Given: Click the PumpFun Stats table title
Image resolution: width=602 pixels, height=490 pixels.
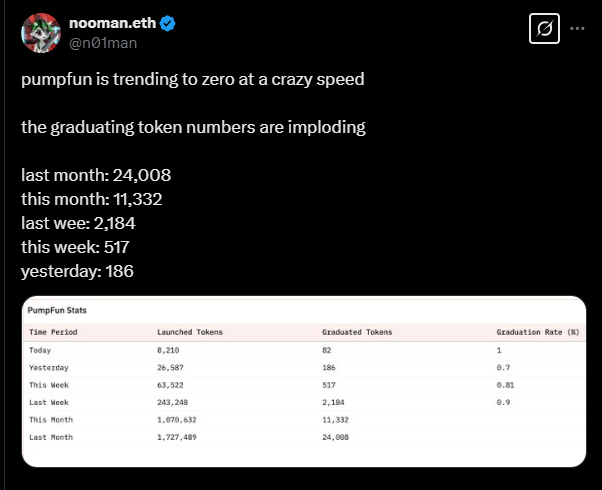Looking at the screenshot, I should pyautogui.click(x=57, y=311).
